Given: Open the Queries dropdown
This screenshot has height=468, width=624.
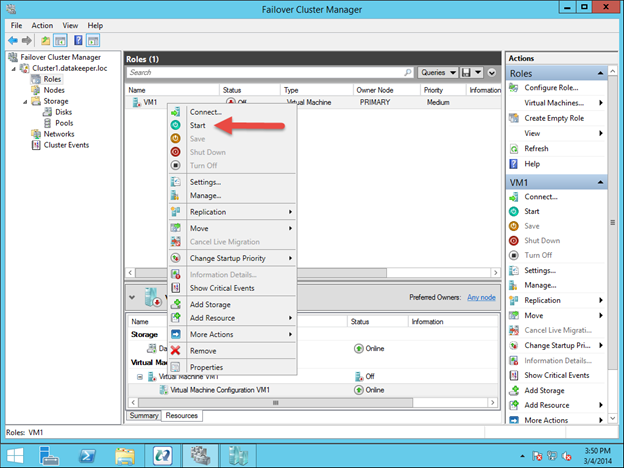Looking at the screenshot, I should coord(438,73).
